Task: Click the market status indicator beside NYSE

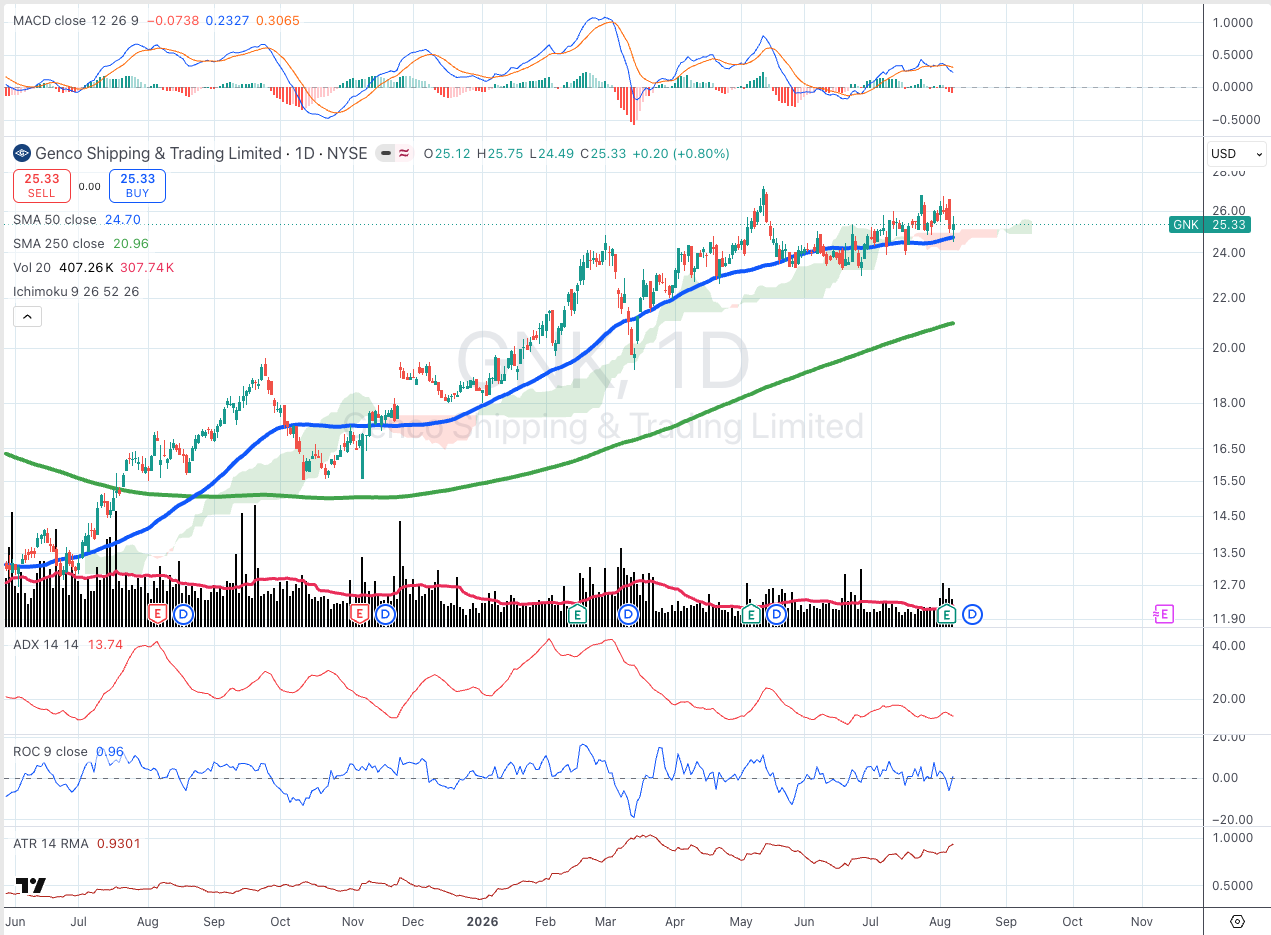Action: pos(385,153)
